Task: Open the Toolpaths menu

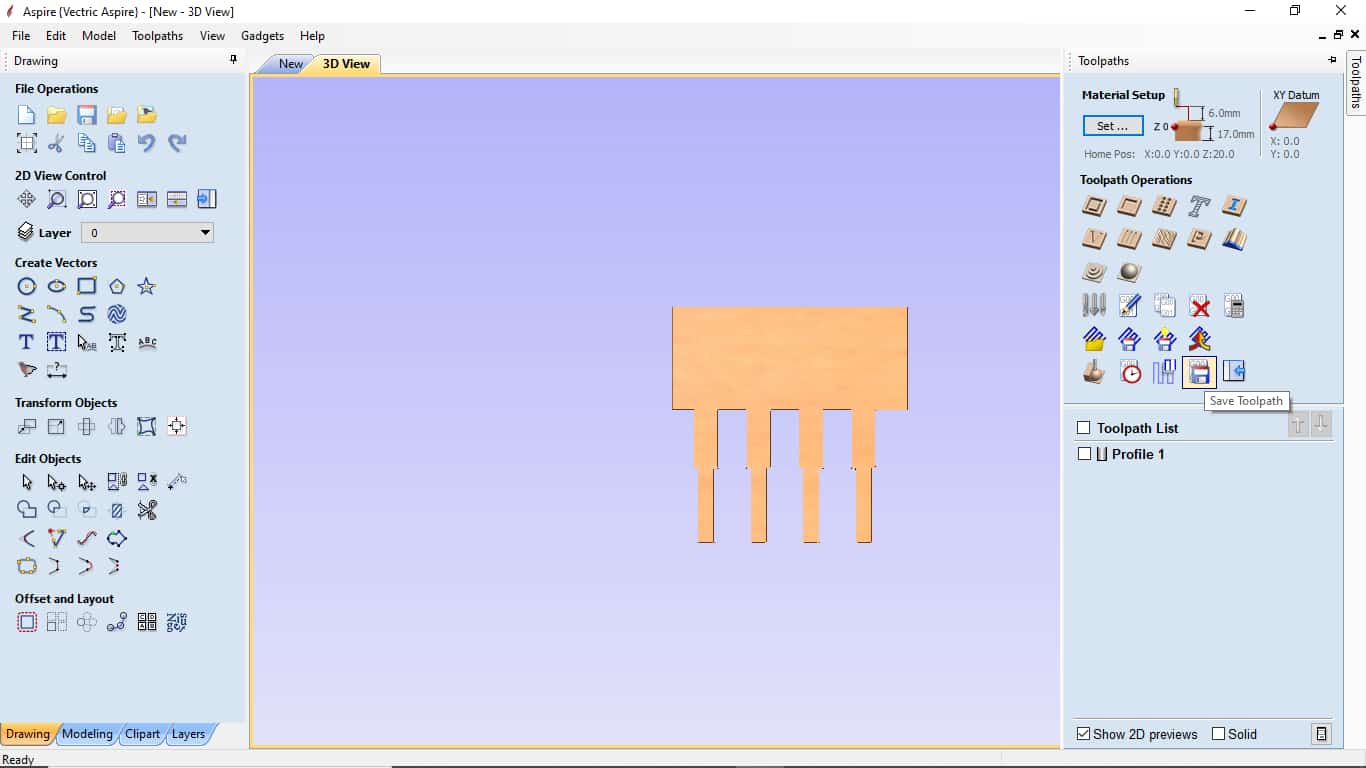Action: click(x=158, y=36)
